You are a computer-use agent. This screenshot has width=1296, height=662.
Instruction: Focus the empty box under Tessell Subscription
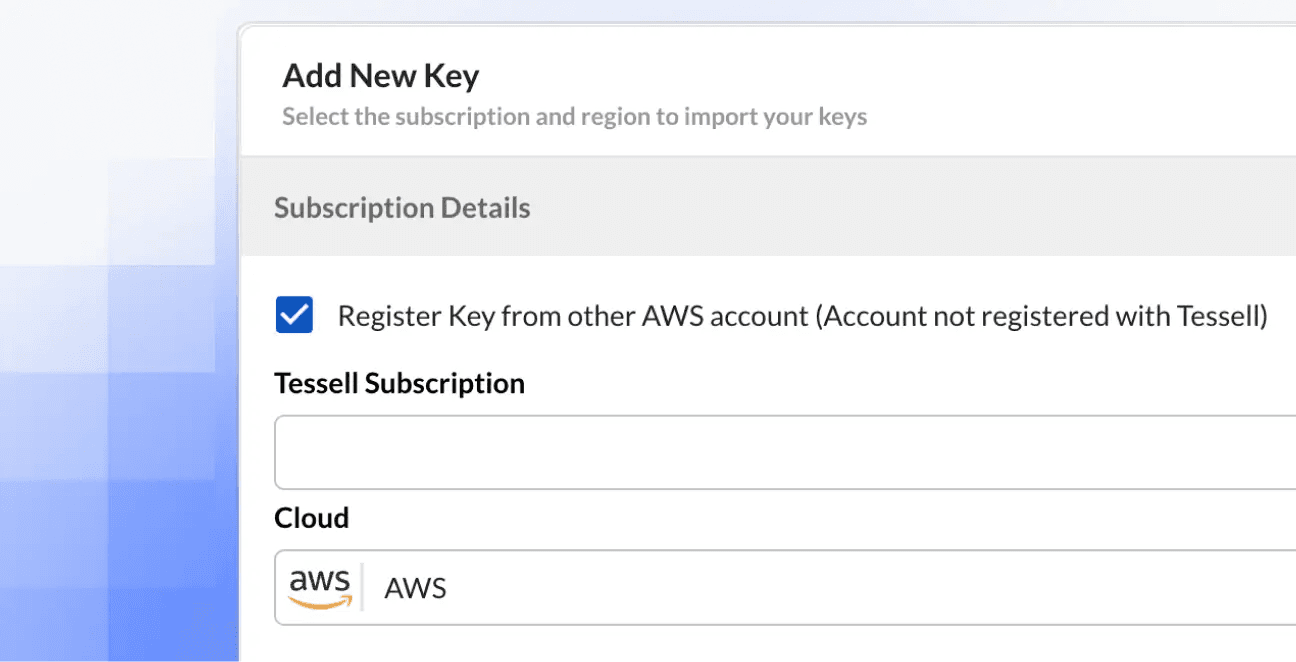[785, 452]
